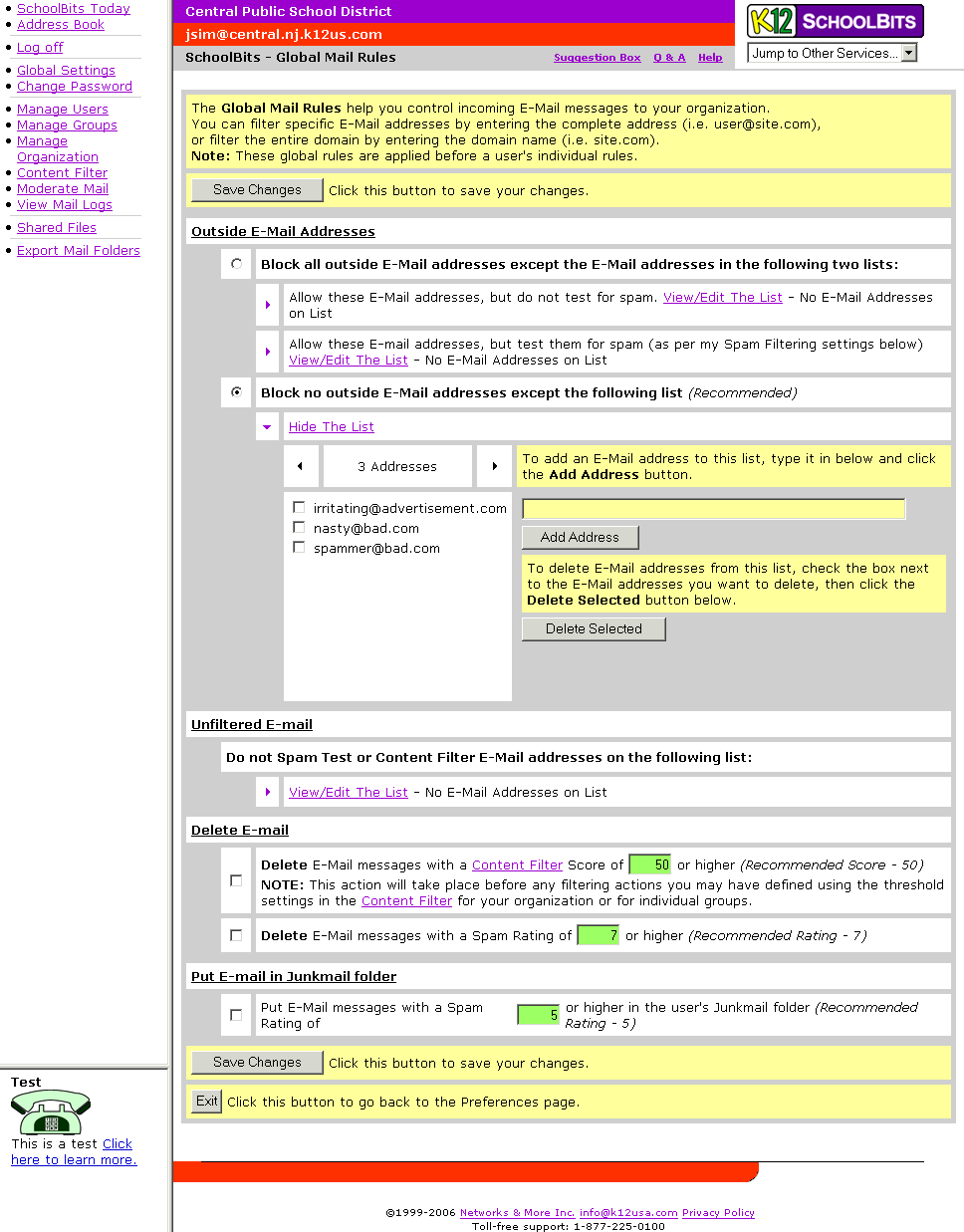This screenshot has height=1232, width=964.
Task: Click 'Click here to learn more' link
Action: pyautogui.click(x=74, y=1151)
